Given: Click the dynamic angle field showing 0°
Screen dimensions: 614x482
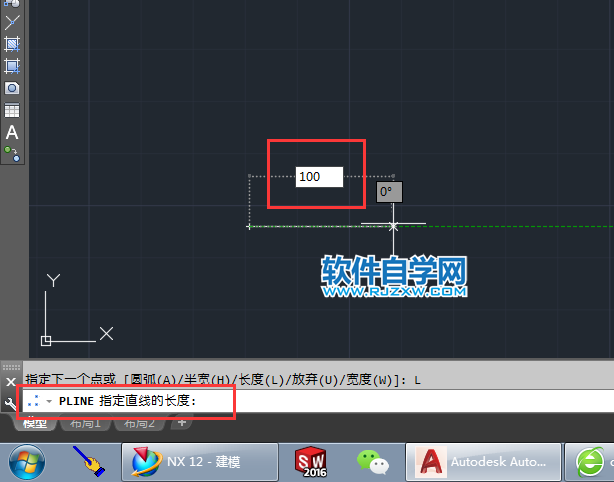Looking at the screenshot, I should click(389, 192).
